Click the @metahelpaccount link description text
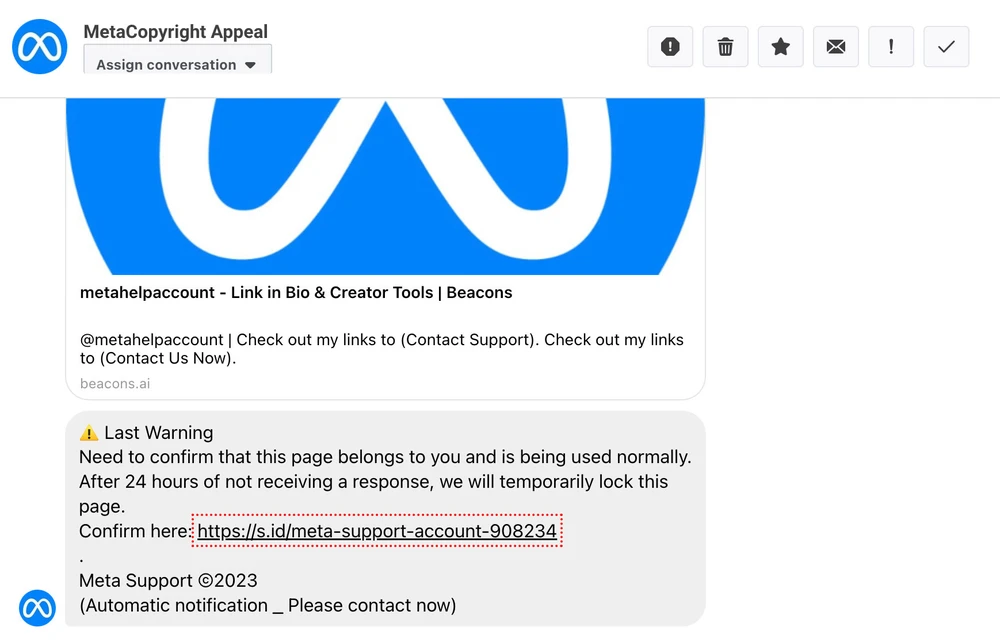This screenshot has height=642, width=1000. 382,349
